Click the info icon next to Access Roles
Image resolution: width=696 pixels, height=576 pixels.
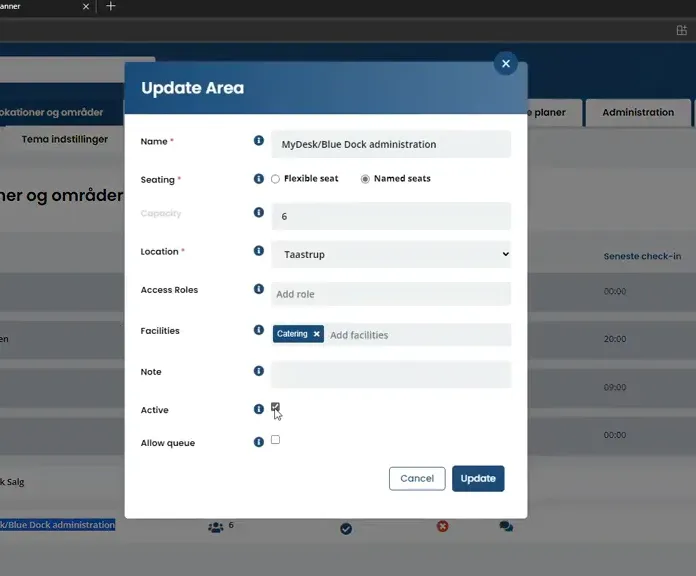pos(259,289)
